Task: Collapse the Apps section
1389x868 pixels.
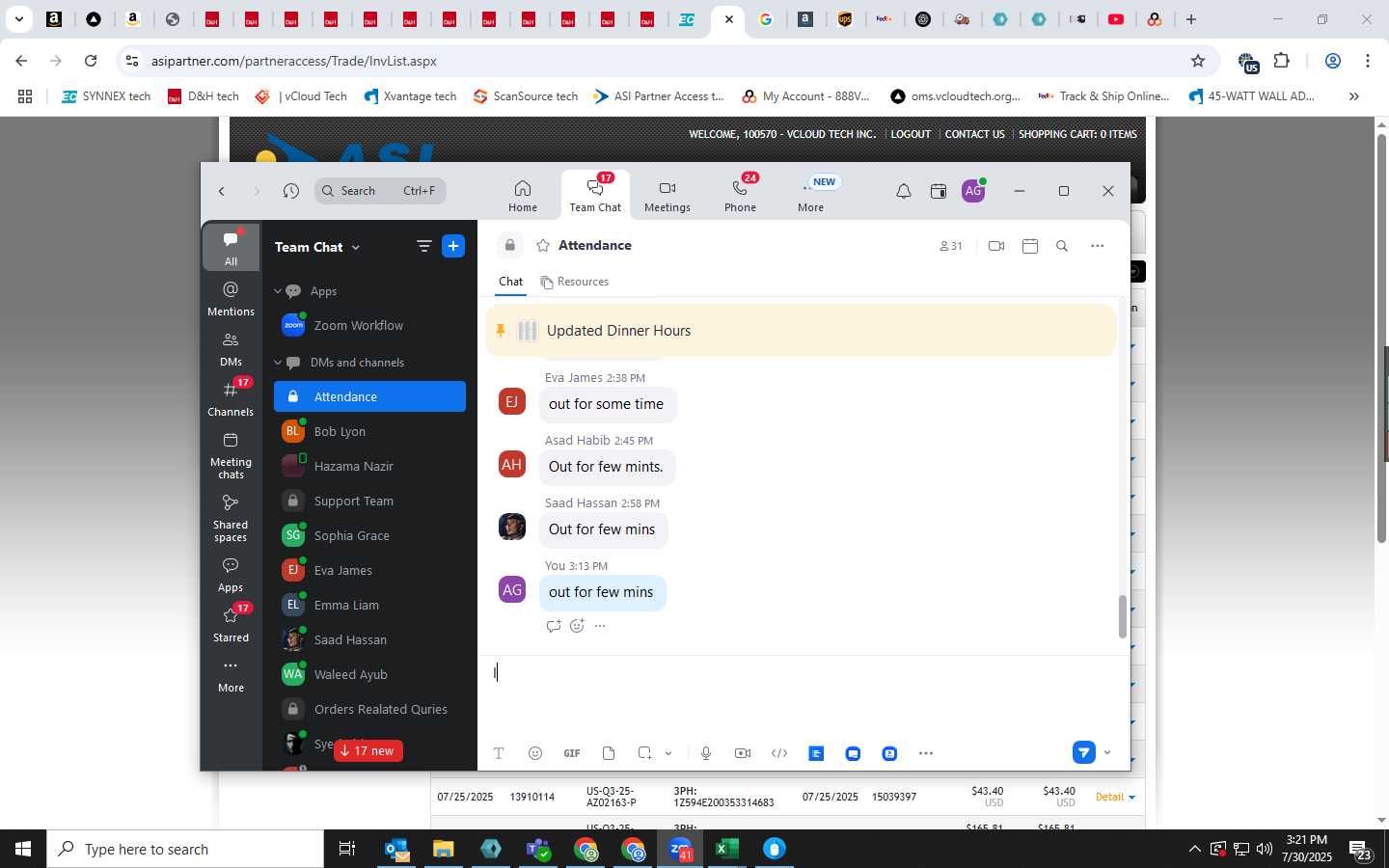Action: click(278, 291)
